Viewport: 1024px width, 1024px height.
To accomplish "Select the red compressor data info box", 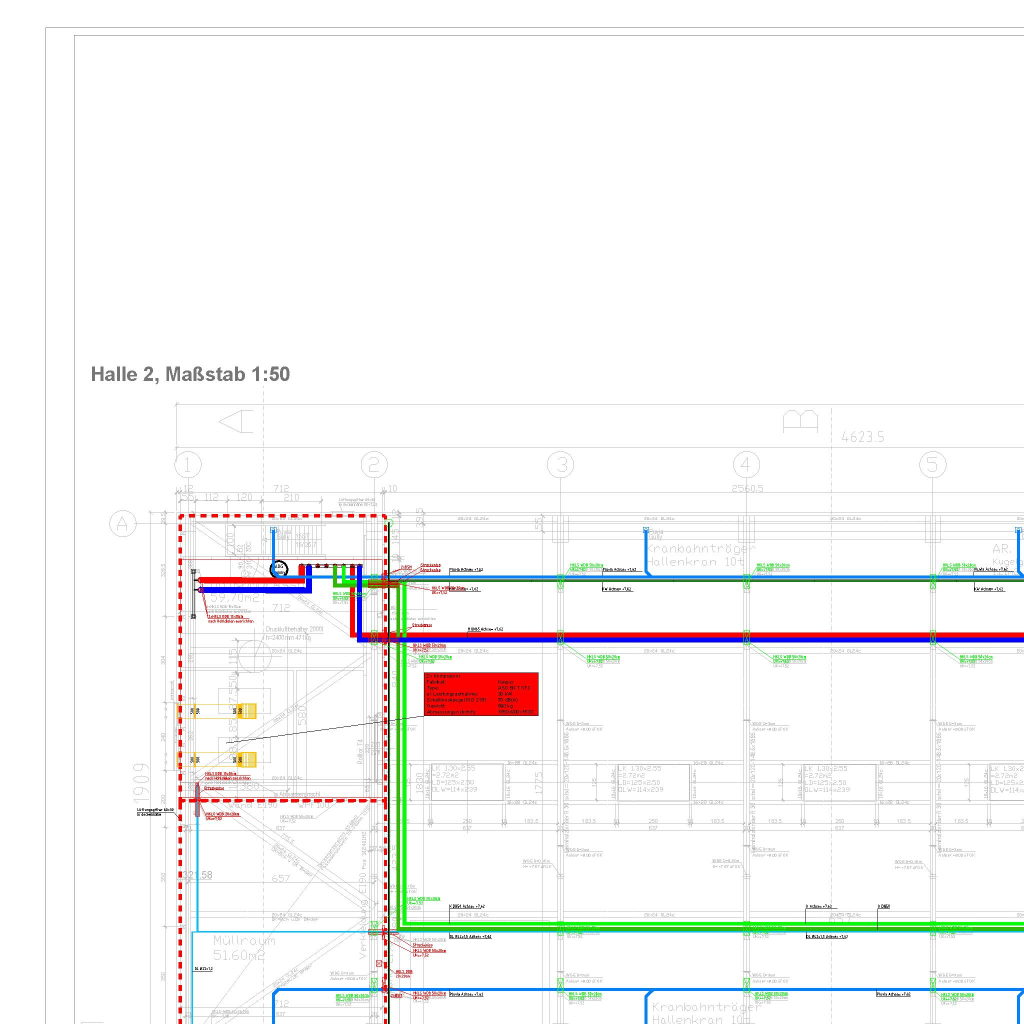I will [481, 694].
